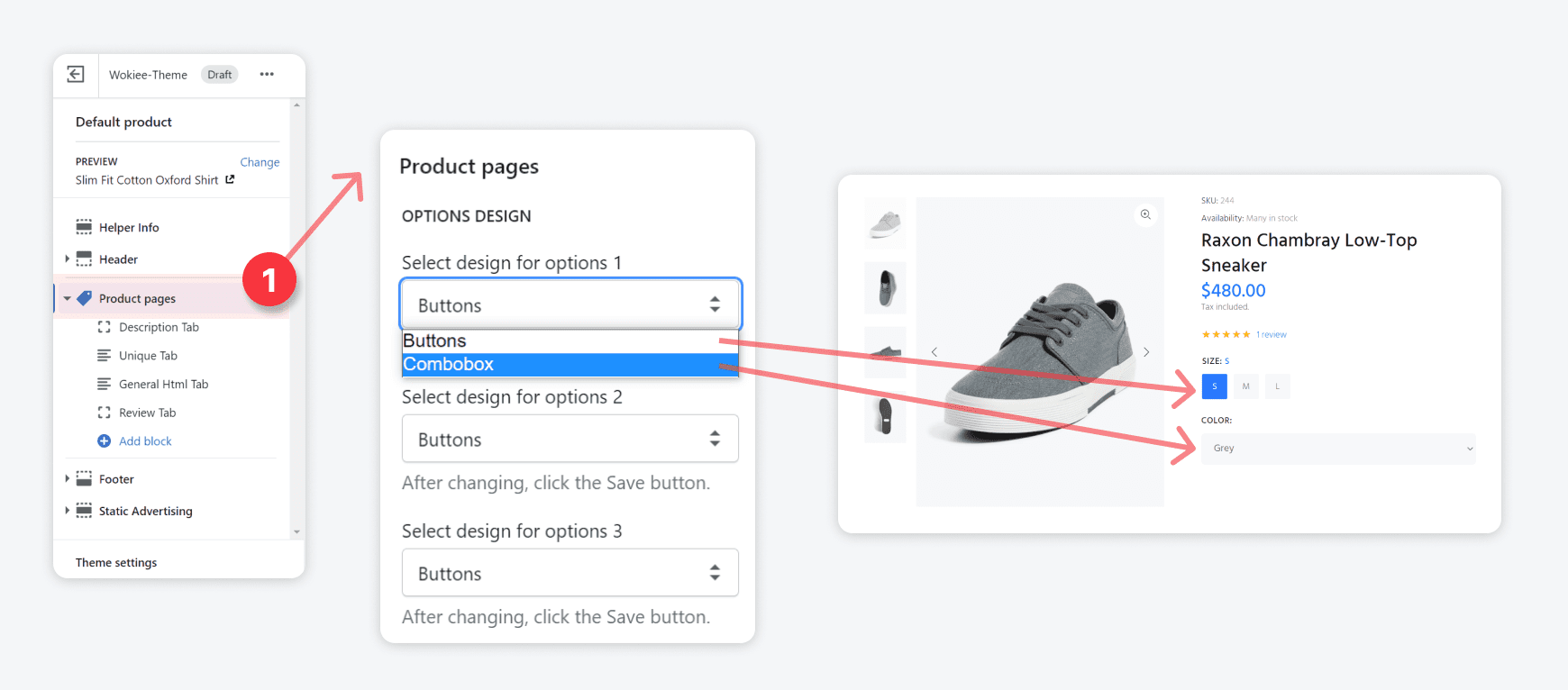Click the Change preview link
Viewport: 1568px width, 690px height.
(260, 162)
